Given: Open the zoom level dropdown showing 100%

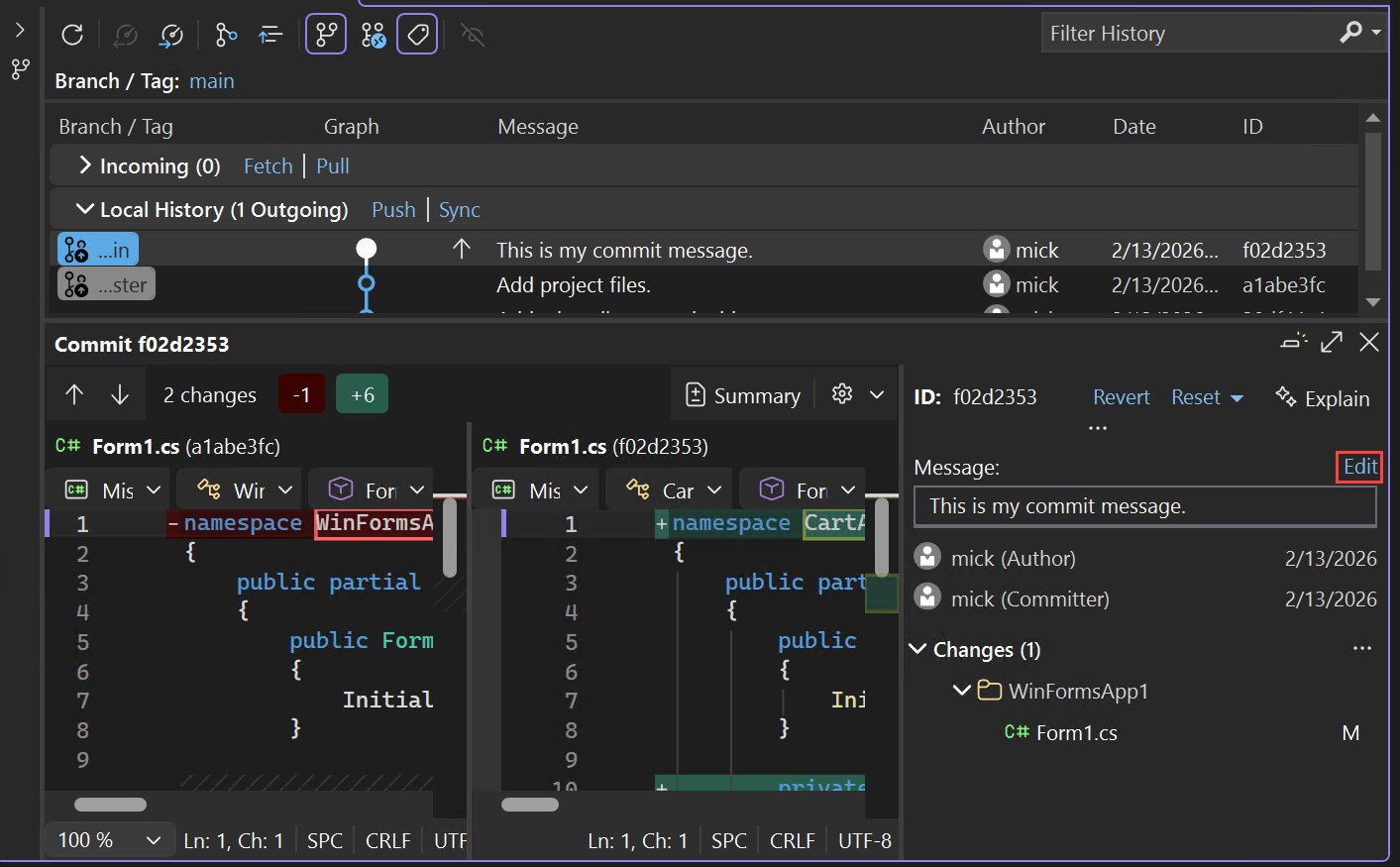Looking at the screenshot, I should 109,839.
